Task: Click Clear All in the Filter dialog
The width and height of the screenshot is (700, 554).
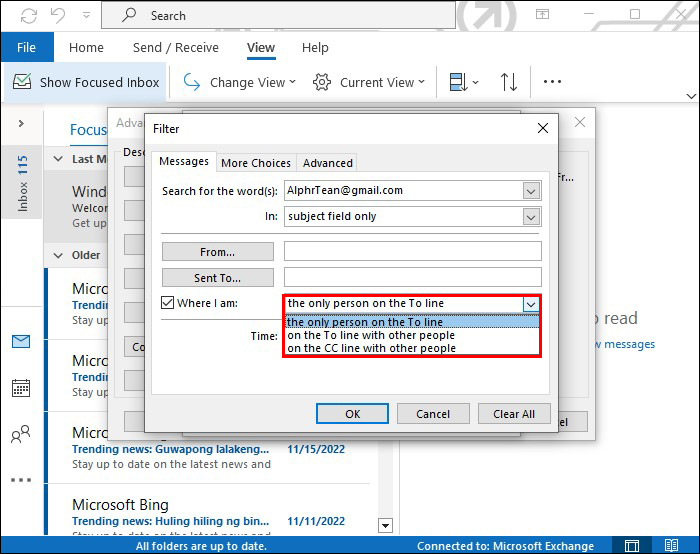Action: click(514, 414)
